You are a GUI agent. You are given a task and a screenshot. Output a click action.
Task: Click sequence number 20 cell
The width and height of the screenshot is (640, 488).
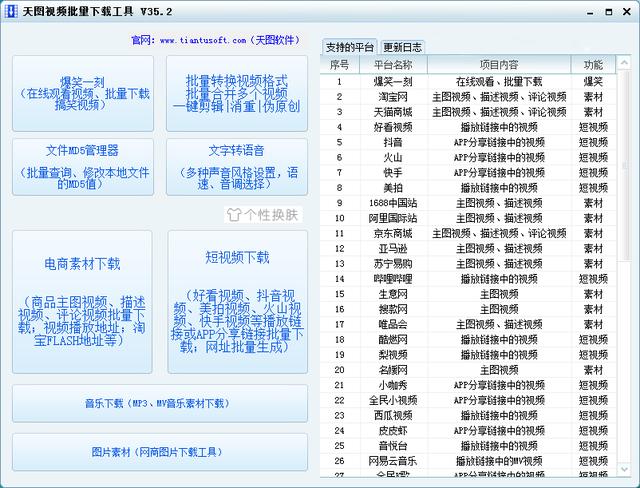(340, 370)
